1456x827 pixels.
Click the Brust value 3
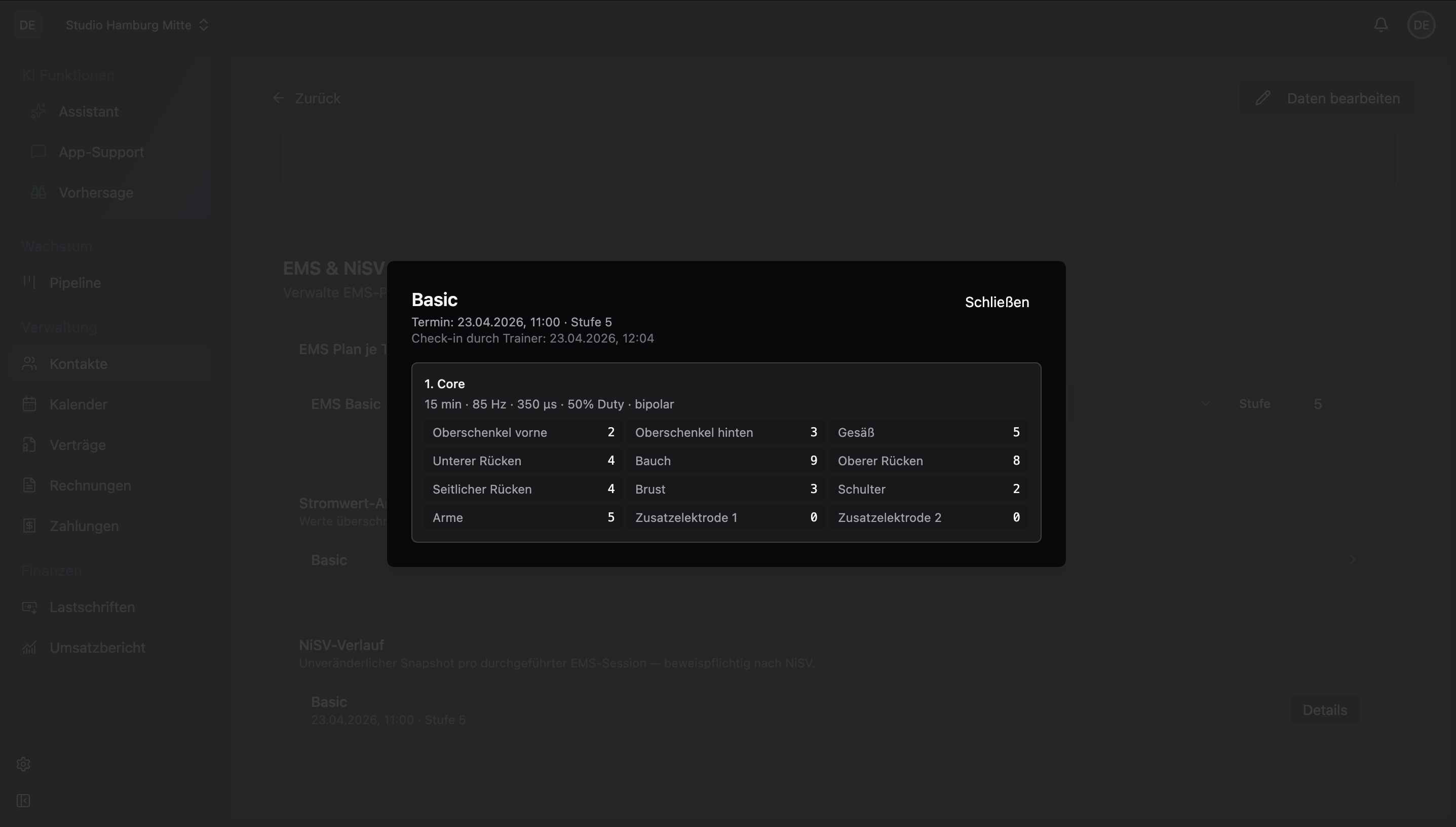(814, 489)
